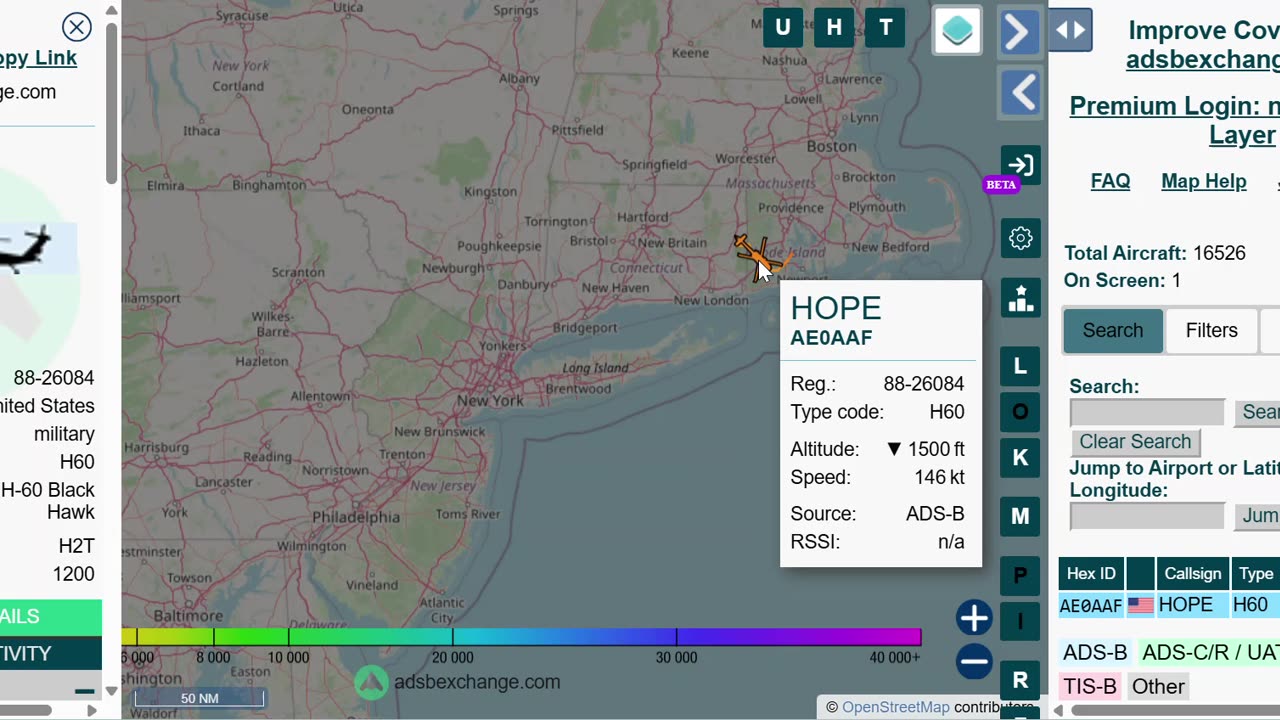1280x720 pixels.
Task: Click the Clear Search button
Action: [x=1135, y=441]
